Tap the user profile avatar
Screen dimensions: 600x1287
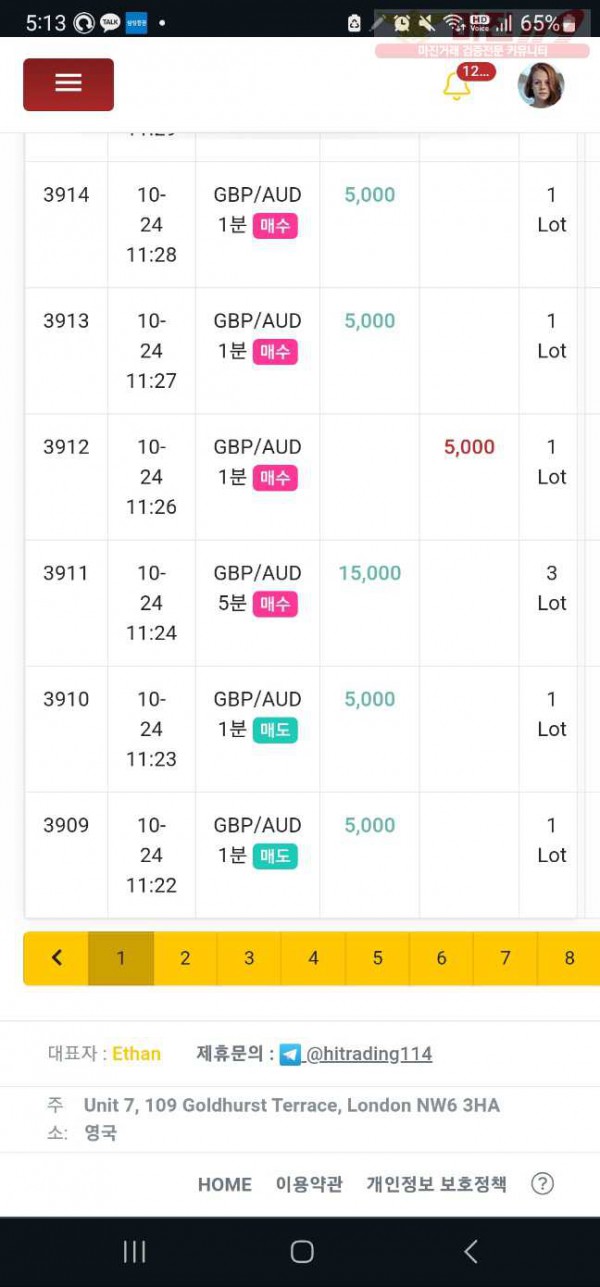(x=541, y=85)
